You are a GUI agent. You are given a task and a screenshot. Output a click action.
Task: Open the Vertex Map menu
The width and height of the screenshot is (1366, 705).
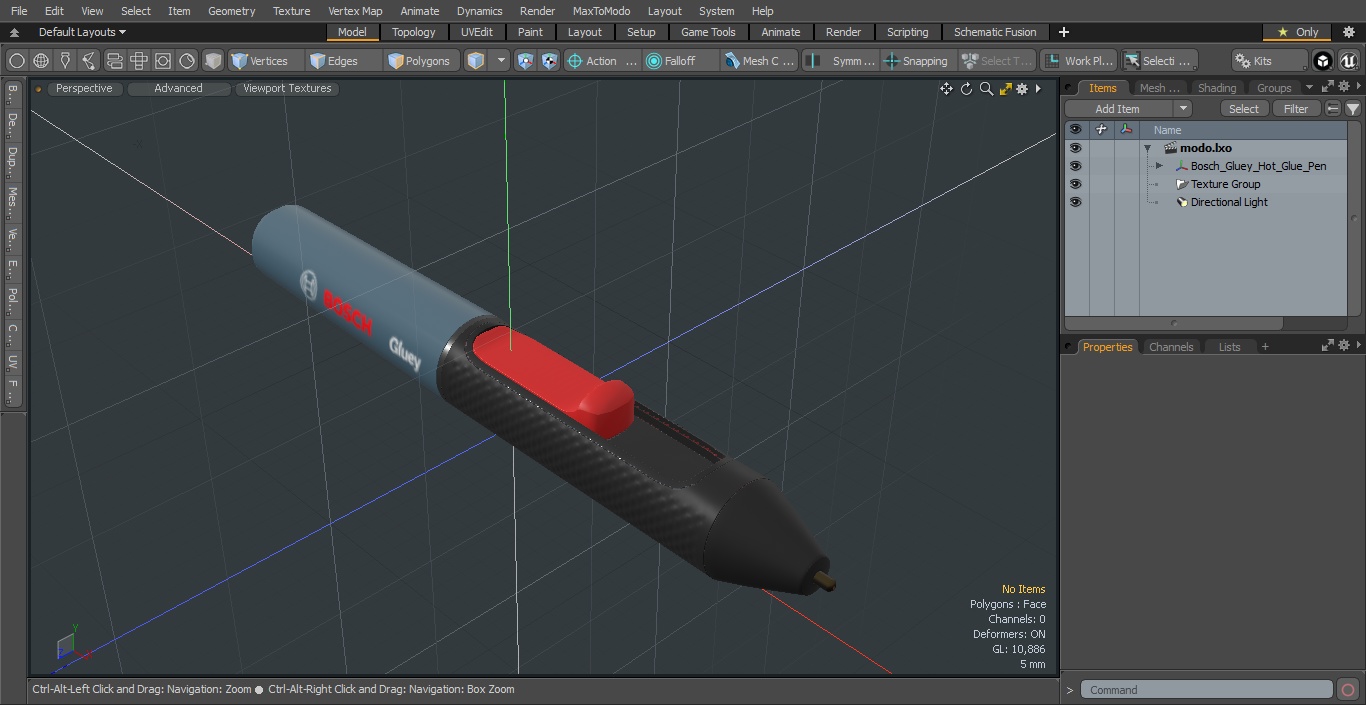(x=355, y=11)
